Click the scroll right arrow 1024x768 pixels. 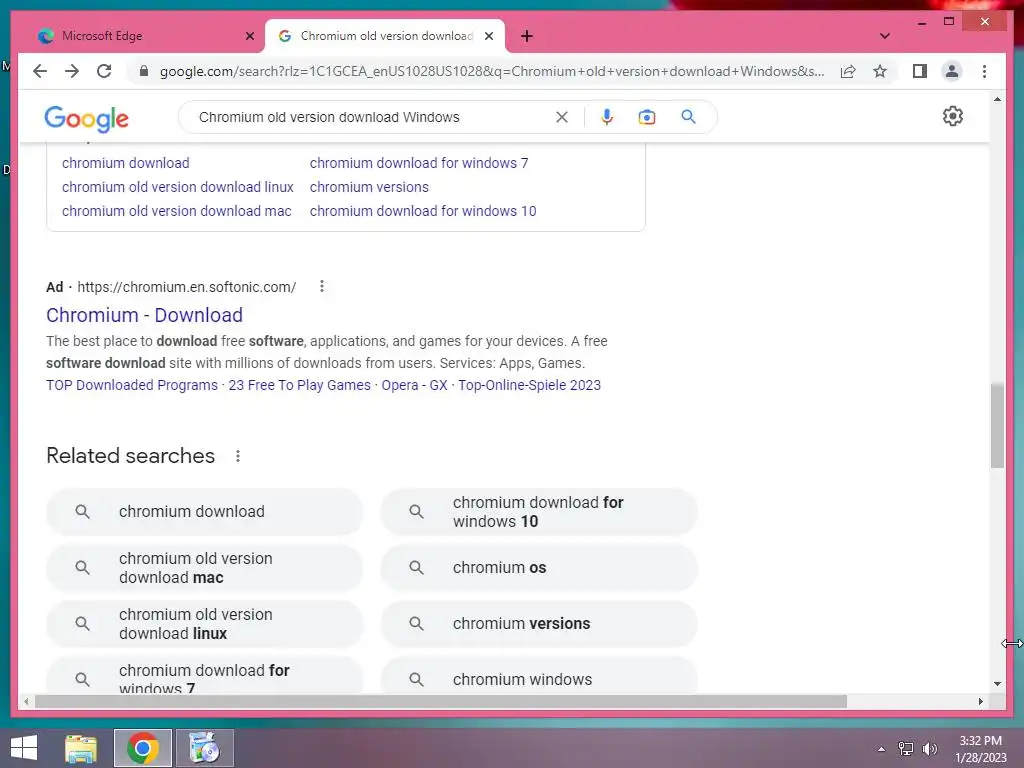coord(980,701)
